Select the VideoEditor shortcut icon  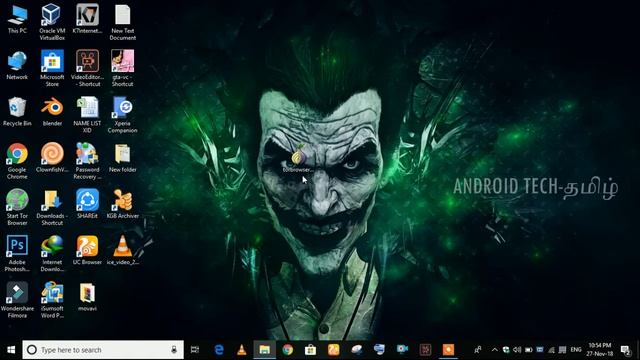[87, 68]
